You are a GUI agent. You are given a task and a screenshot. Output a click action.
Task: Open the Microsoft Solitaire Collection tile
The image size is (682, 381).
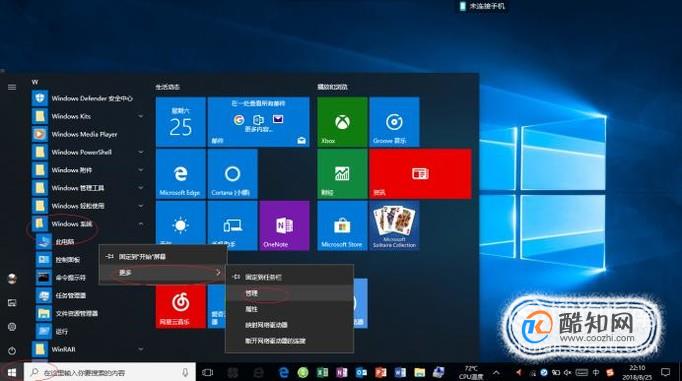pyautogui.click(x=394, y=226)
